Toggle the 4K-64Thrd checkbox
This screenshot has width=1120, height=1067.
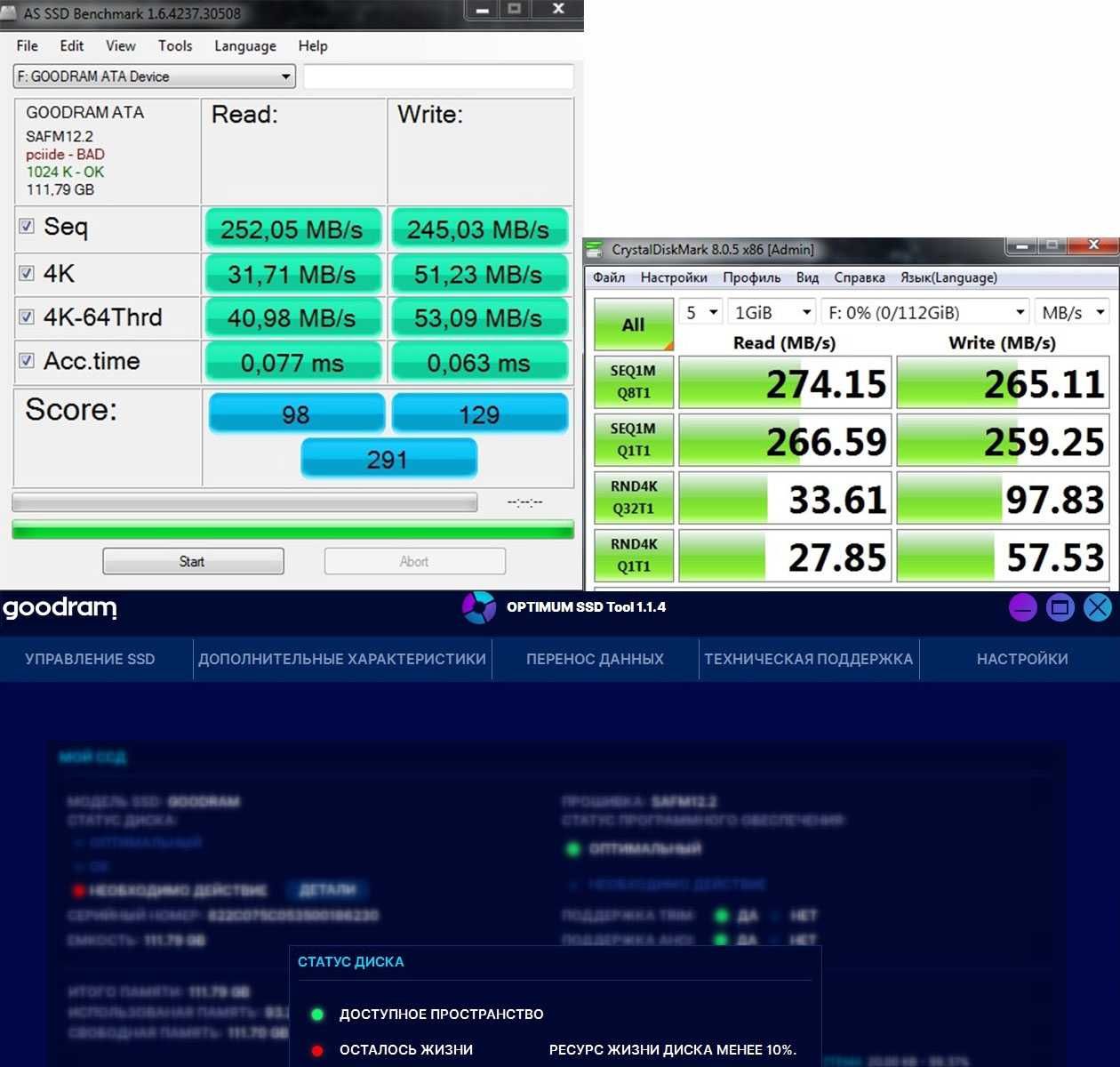coord(27,317)
